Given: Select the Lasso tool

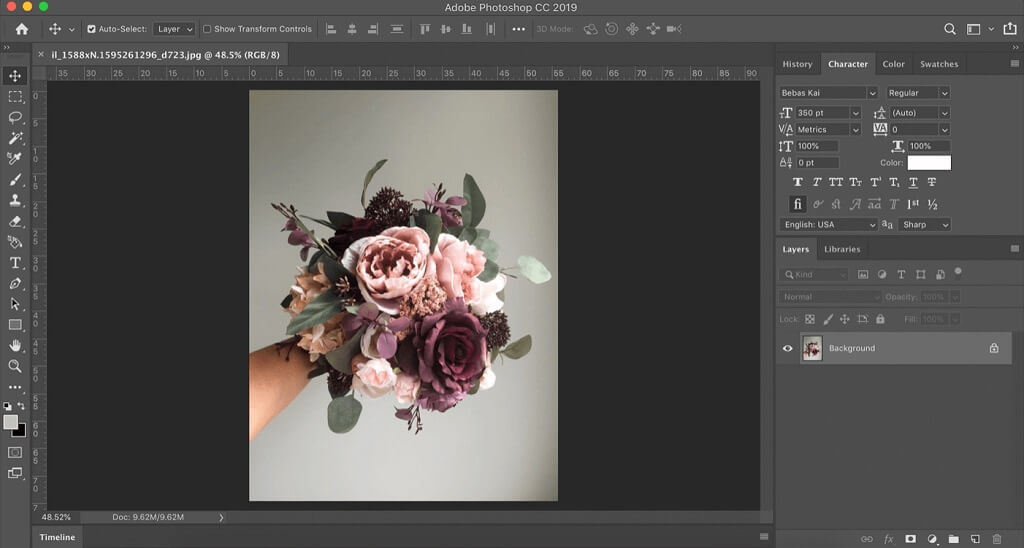Looking at the screenshot, I should point(14,118).
